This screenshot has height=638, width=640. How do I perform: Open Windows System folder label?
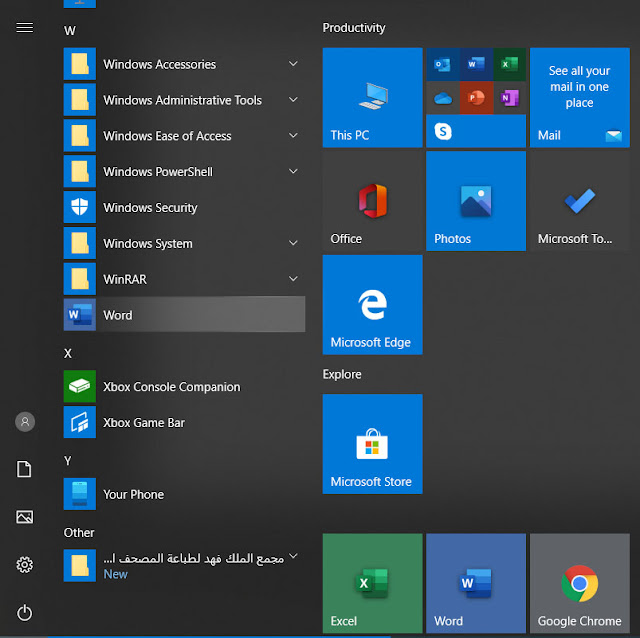tap(148, 244)
